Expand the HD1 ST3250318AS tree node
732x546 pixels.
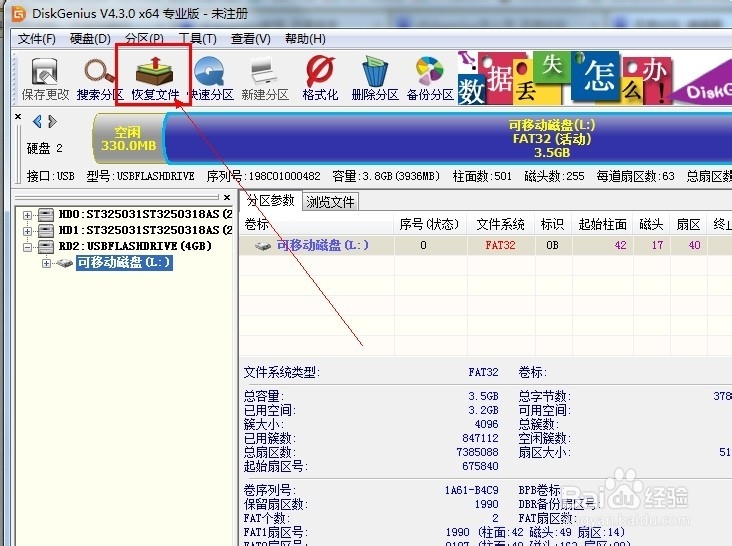[28, 231]
